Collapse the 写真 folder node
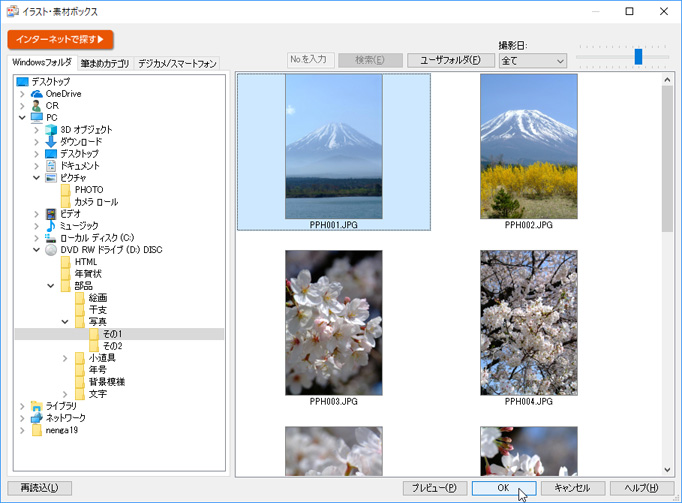The image size is (682, 503). coord(66,322)
